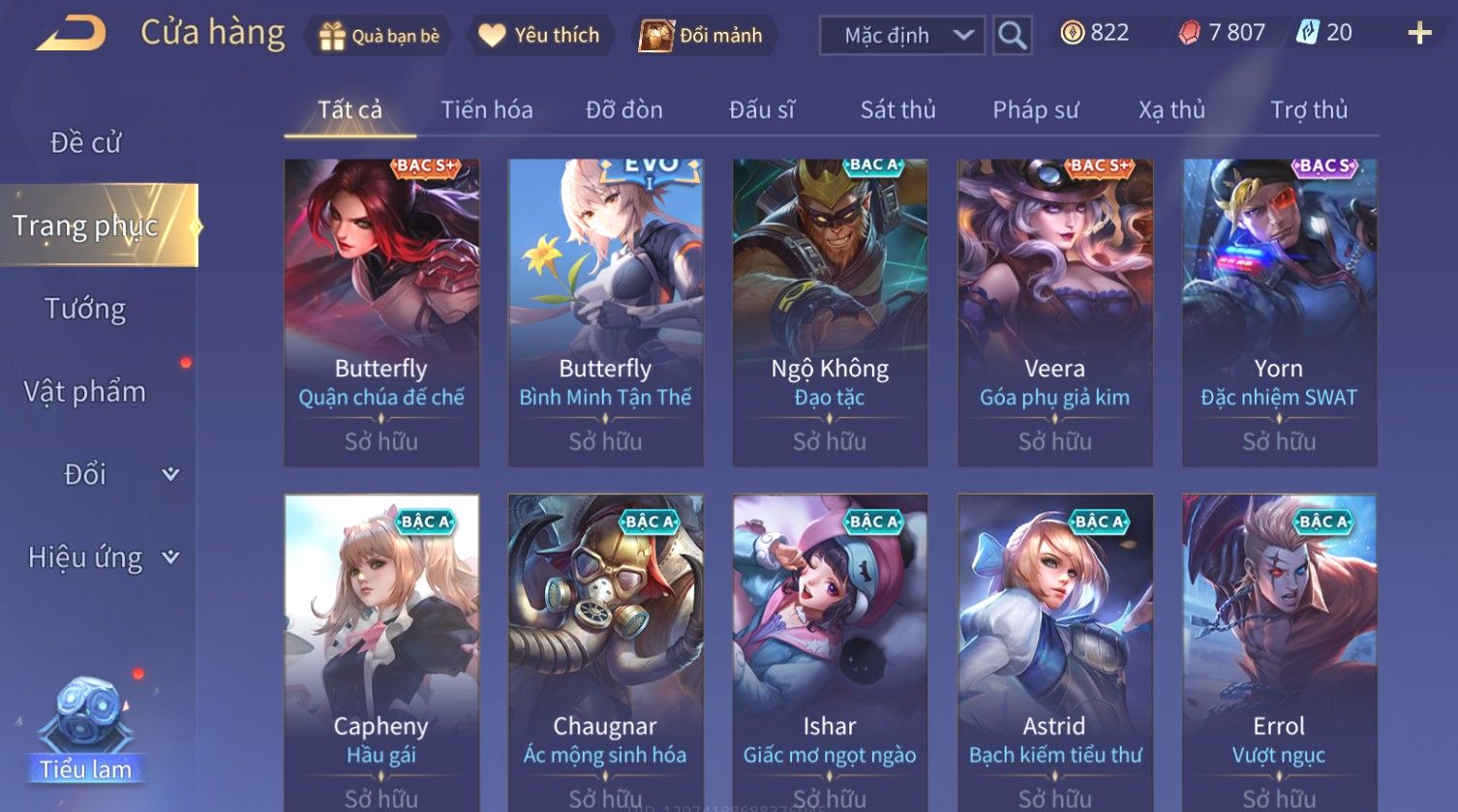Open the search magnifier icon

click(1013, 36)
